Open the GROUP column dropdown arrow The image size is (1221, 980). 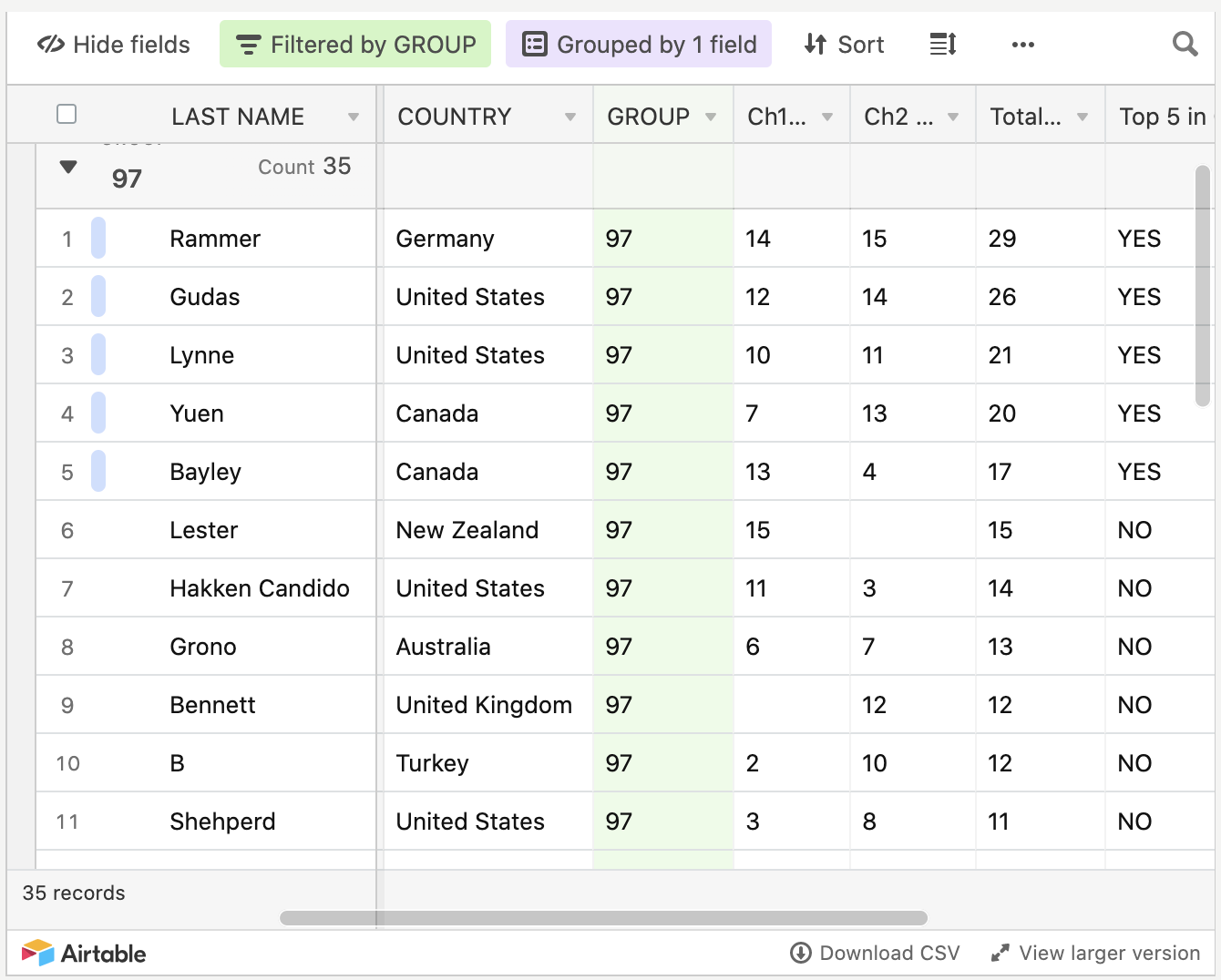[x=711, y=117]
